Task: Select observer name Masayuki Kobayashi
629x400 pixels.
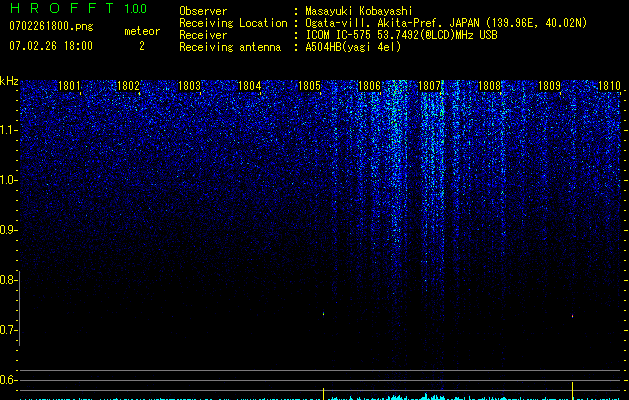Action: click(358, 11)
